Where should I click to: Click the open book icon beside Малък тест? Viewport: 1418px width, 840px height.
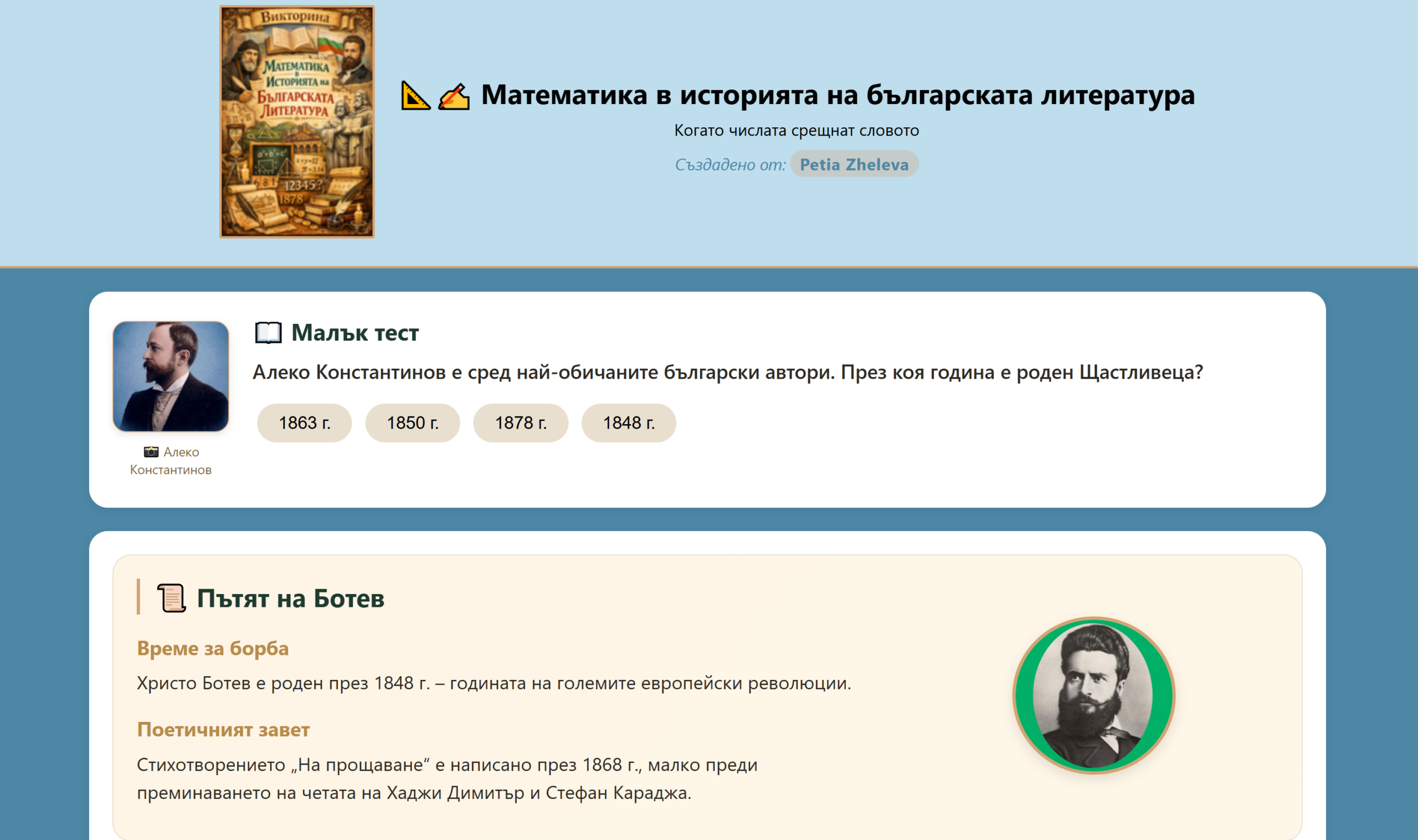268,332
